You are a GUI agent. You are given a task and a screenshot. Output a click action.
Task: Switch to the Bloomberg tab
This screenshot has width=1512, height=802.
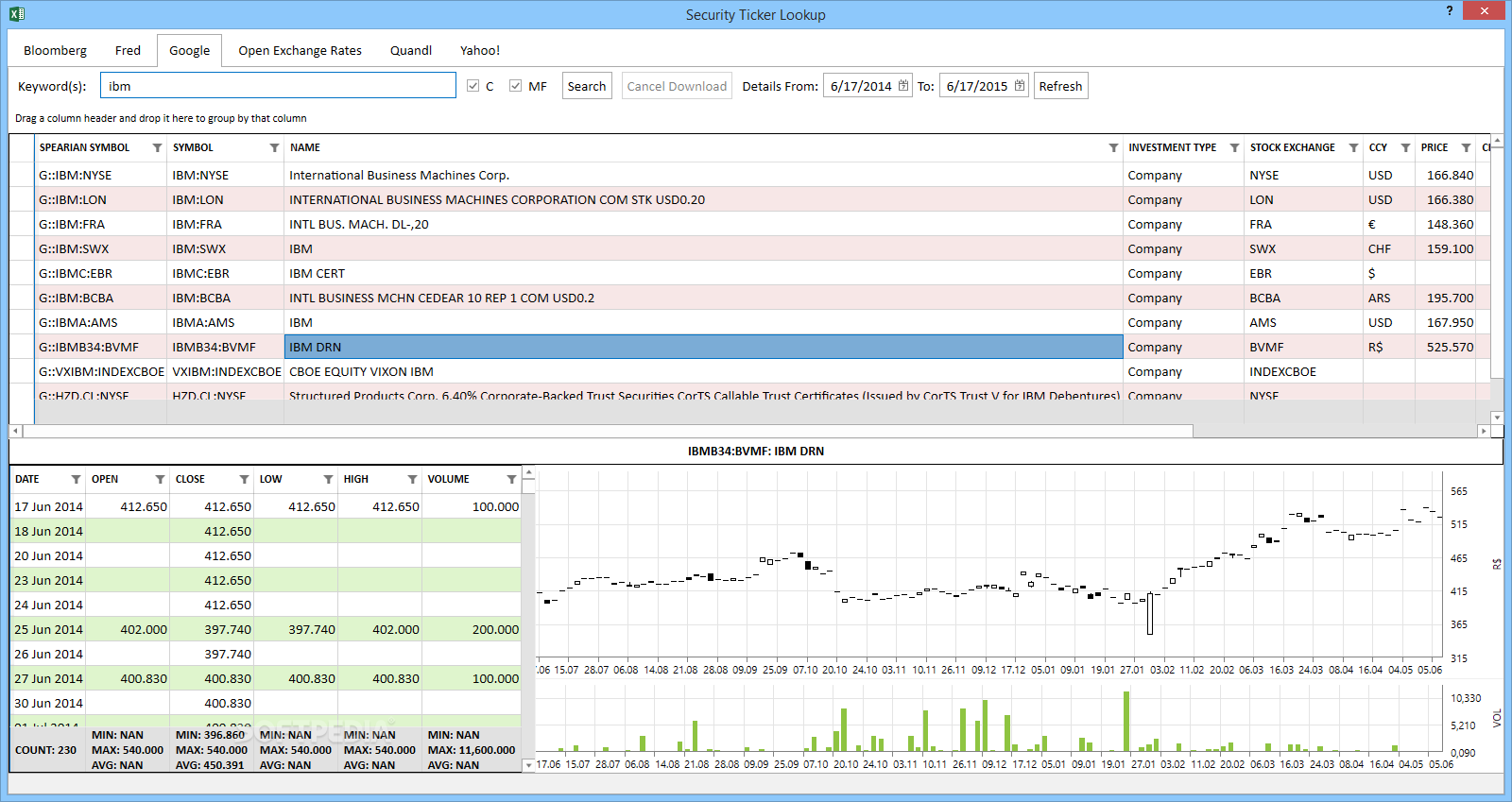(x=55, y=51)
